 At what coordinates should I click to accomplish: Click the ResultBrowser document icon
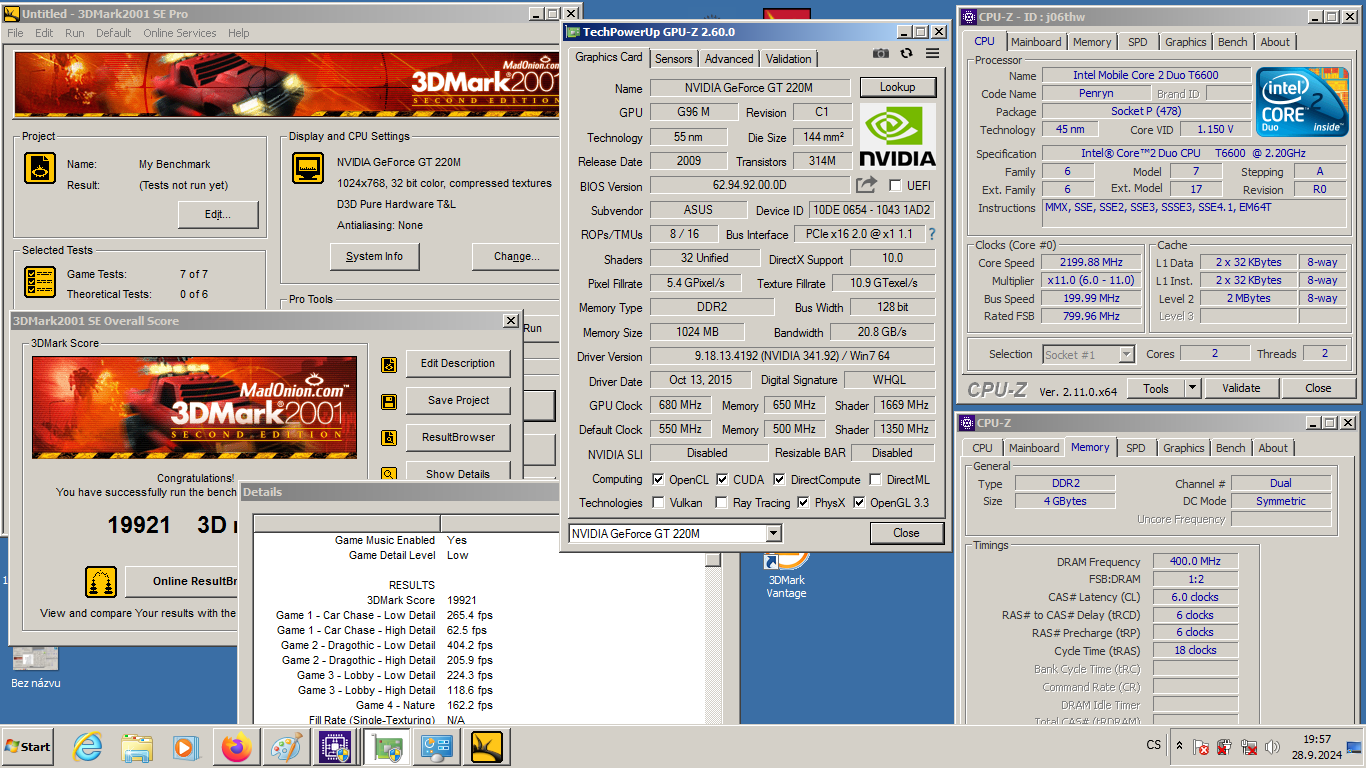coord(389,438)
